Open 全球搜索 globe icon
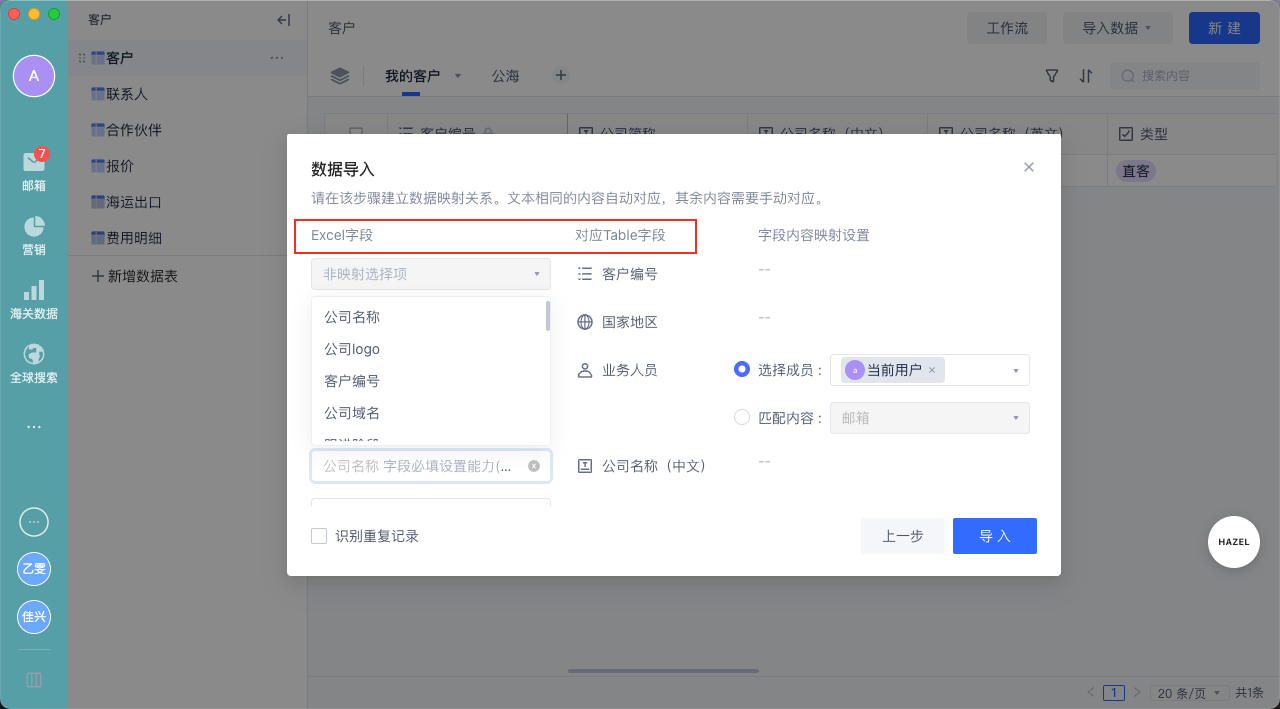1280x709 pixels. (34, 355)
